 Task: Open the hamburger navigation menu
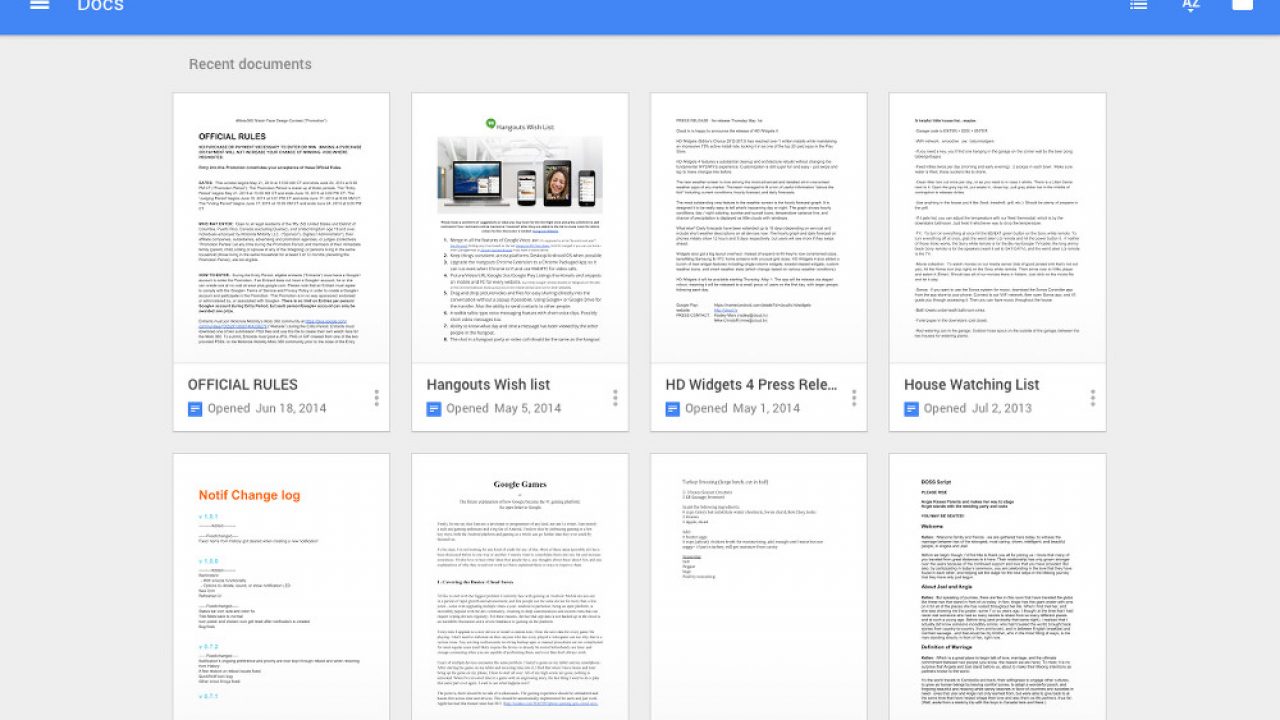39,5
